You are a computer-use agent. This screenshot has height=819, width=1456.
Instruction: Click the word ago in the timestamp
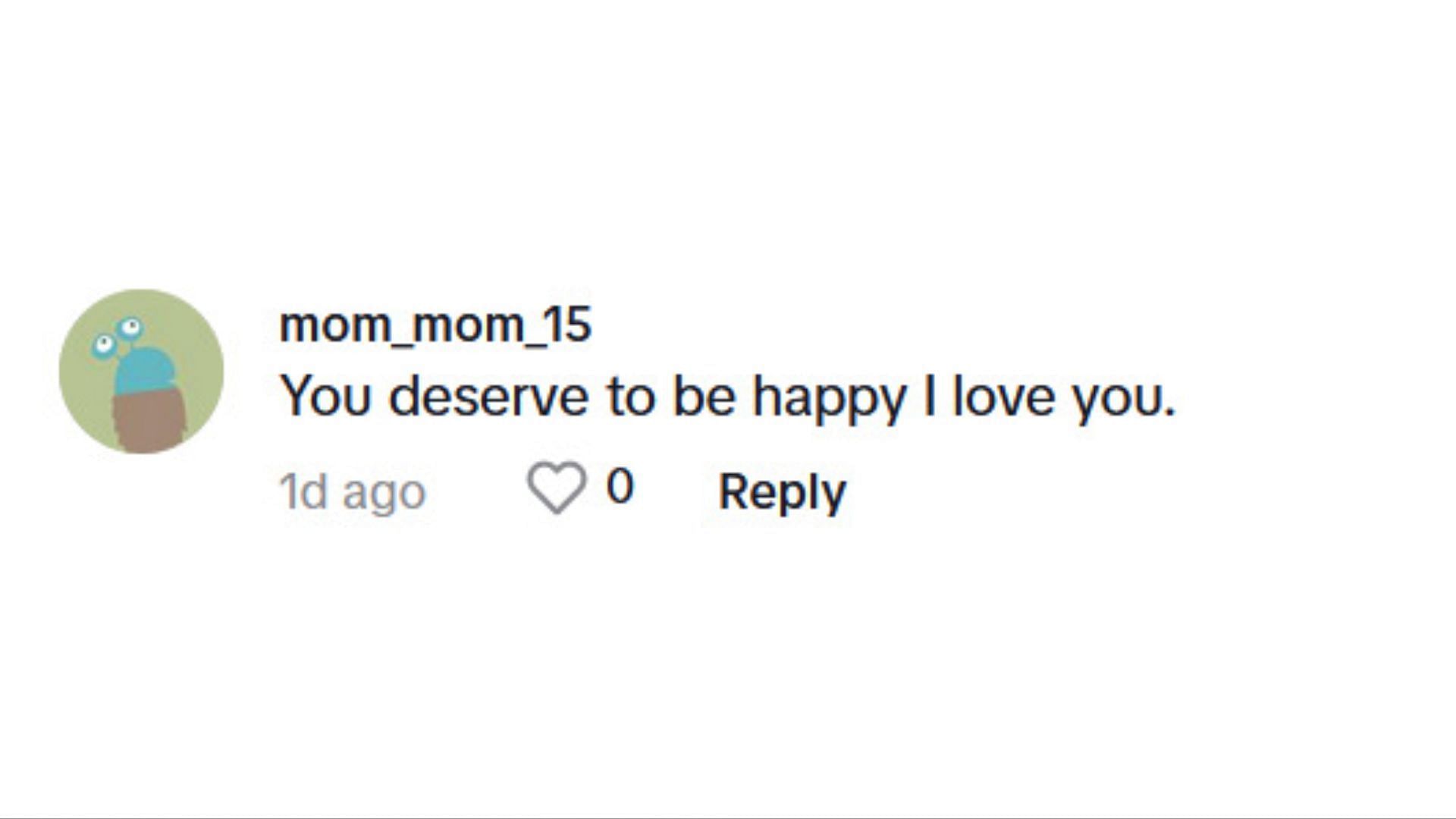[x=384, y=495]
